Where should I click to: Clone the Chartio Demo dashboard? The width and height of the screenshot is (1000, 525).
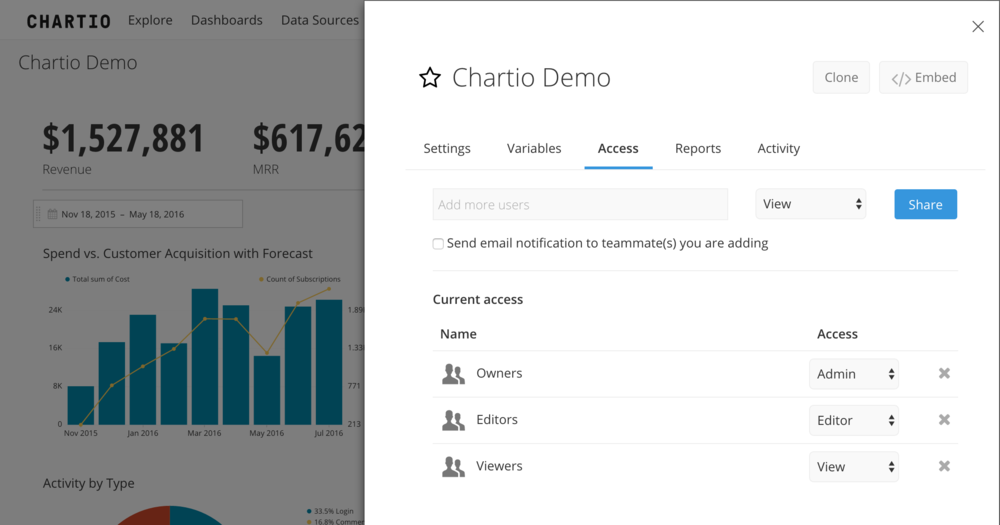841,78
